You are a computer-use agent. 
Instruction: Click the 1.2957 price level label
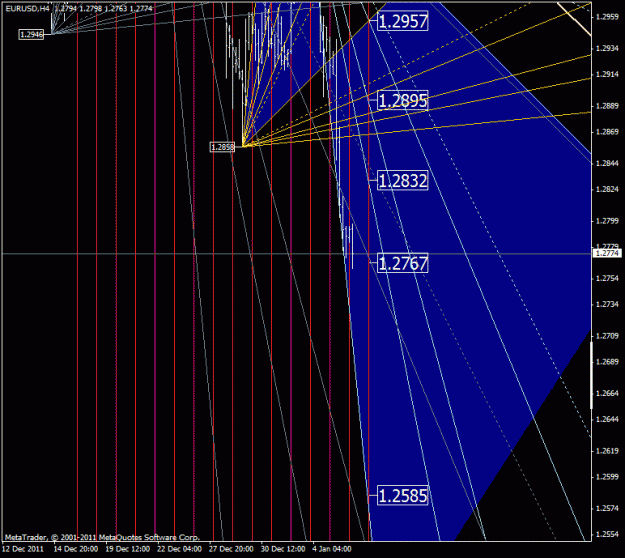point(403,21)
